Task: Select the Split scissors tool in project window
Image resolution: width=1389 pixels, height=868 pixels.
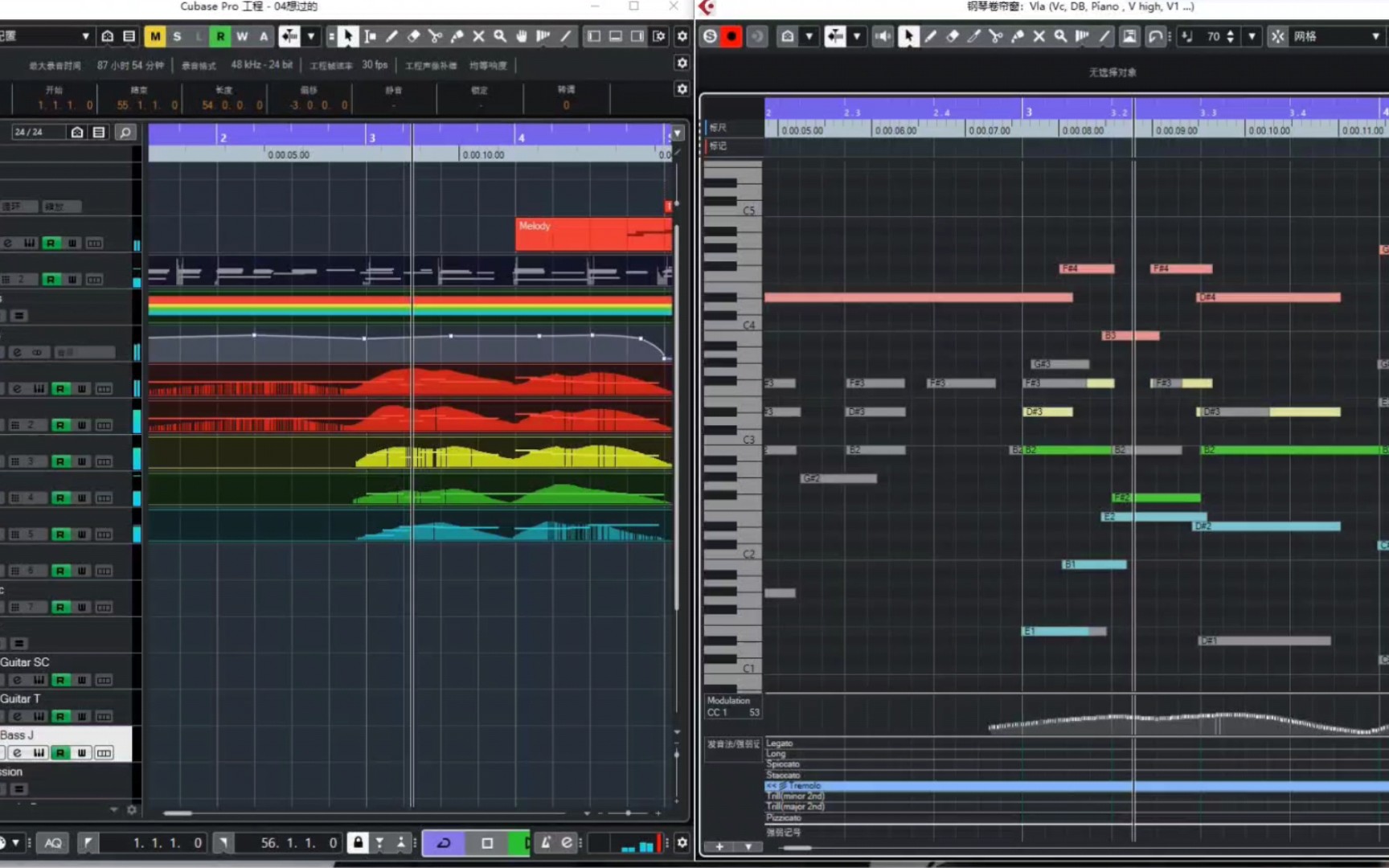Action: [x=435, y=36]
